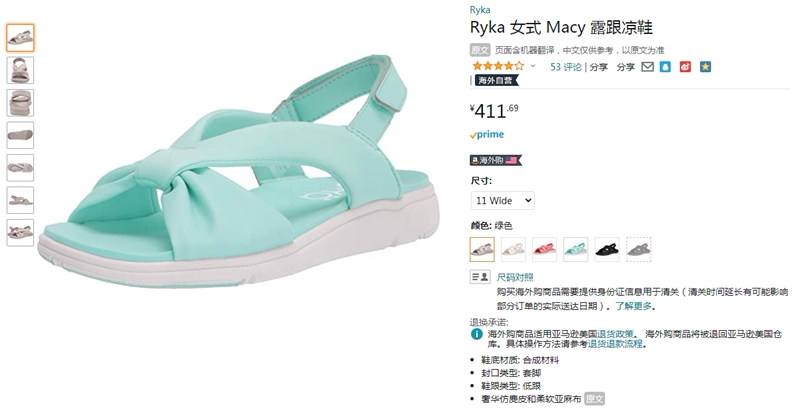Toggle 原文 original text button near title
The image size is (800, 415).
pos(480,50)
